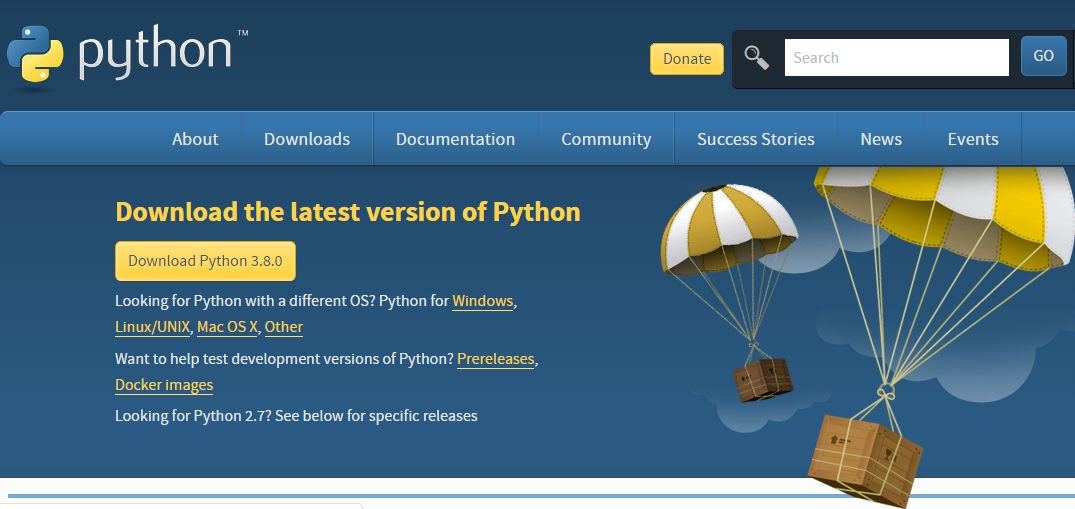This screenshot has height=509, width=1075.
Task: Open the Success Stories menu
Action: coord(756,139)
